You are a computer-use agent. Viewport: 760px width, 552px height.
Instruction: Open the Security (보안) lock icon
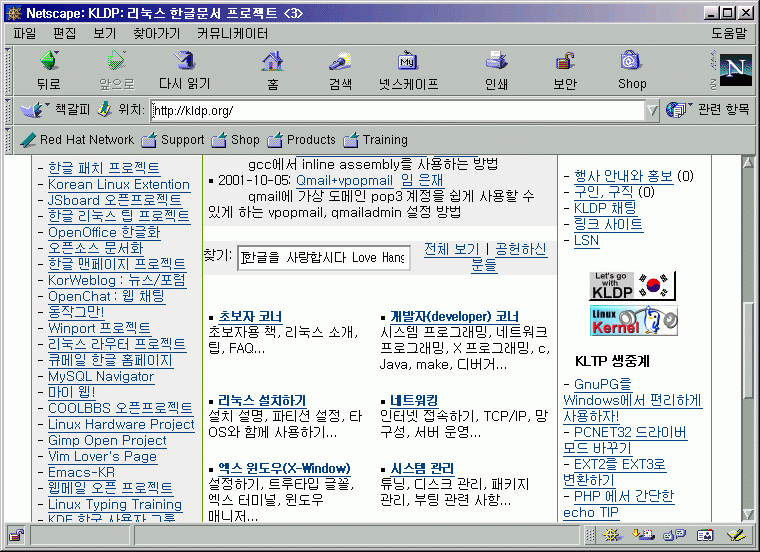(x=565, y=61)
